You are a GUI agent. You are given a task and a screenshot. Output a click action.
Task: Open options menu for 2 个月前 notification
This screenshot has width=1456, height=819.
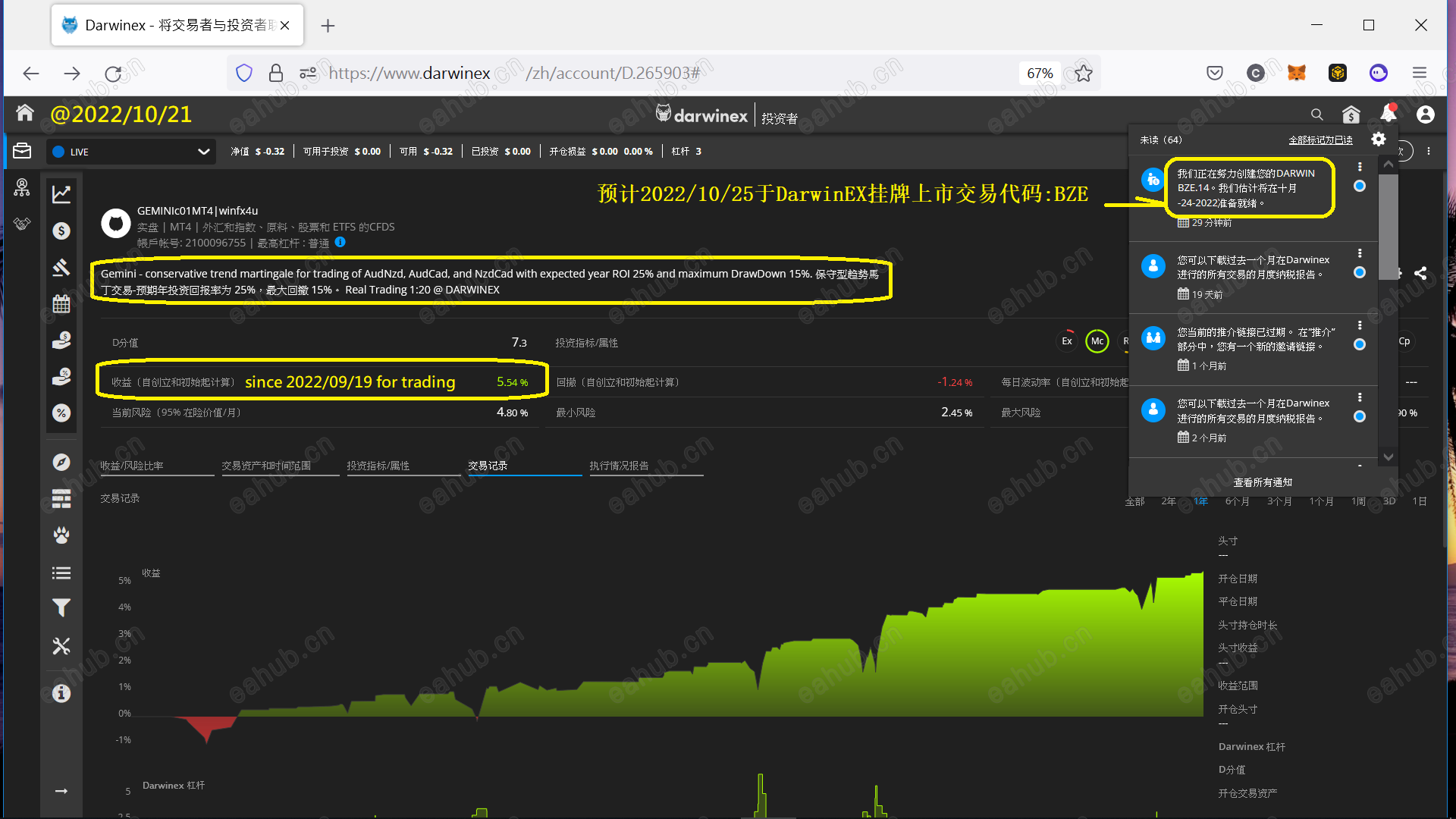click(1360, 397)
